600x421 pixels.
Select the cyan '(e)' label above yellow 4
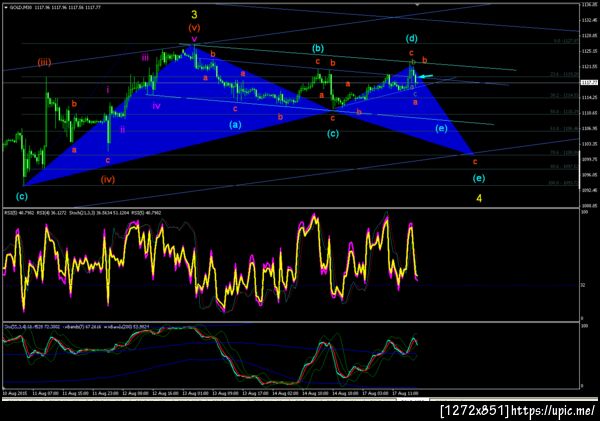pos(479,178)
